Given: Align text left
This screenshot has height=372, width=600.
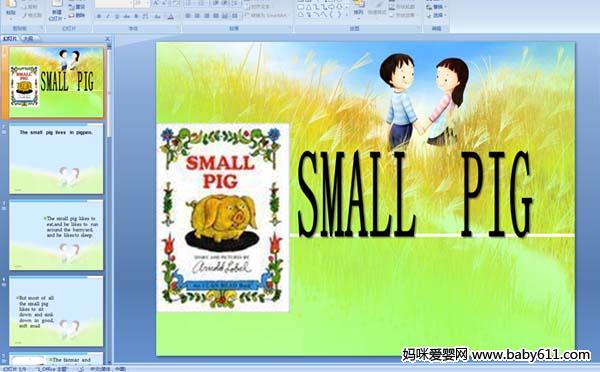Looking at the screenshot, I should point(188,16).
